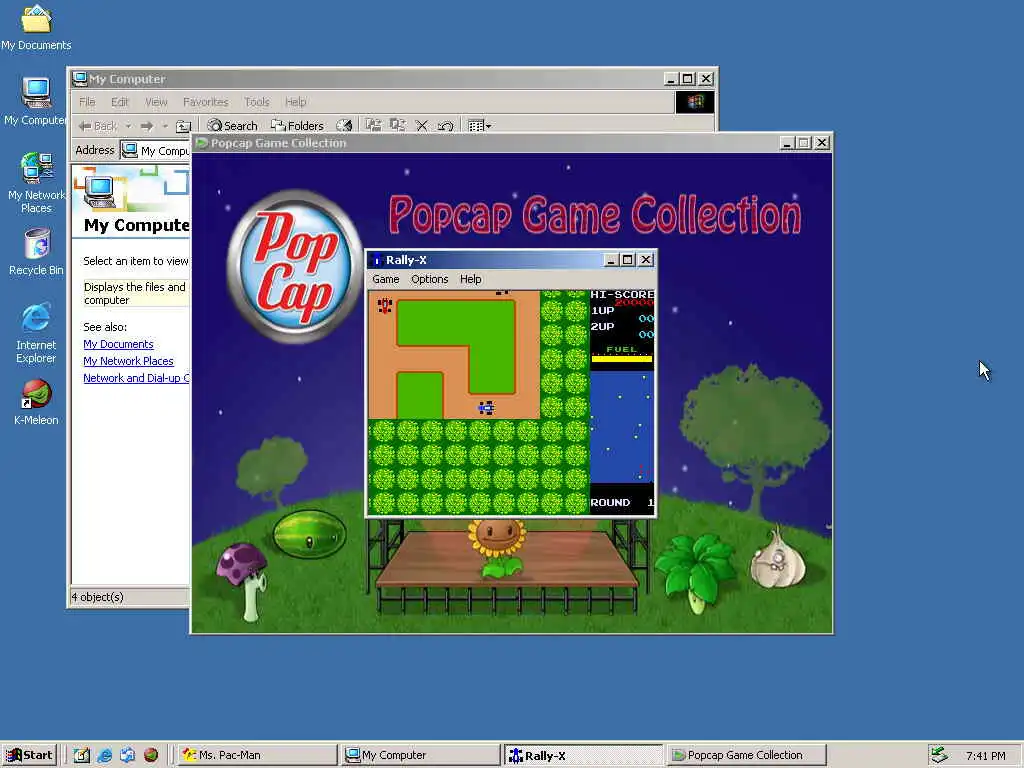The width and height of the screenshot is (1024, 768).
Task: Open the Views dropdown in toolbar
Action: 480,125
